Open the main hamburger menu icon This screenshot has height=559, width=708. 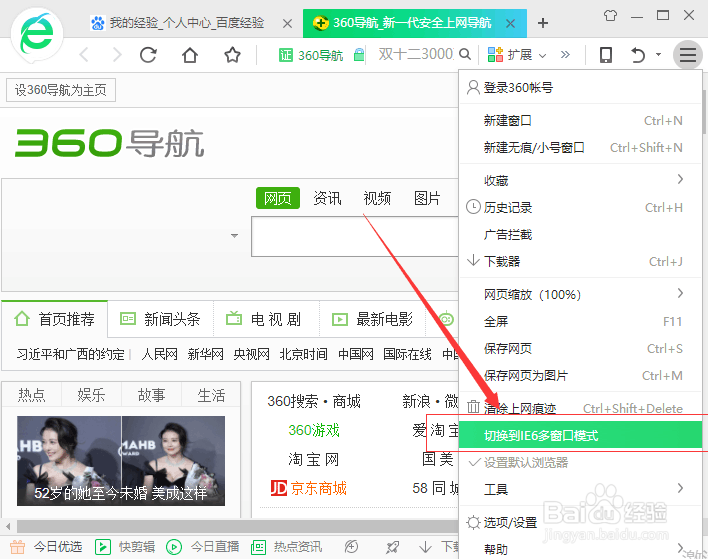click(x=688, y=55)
